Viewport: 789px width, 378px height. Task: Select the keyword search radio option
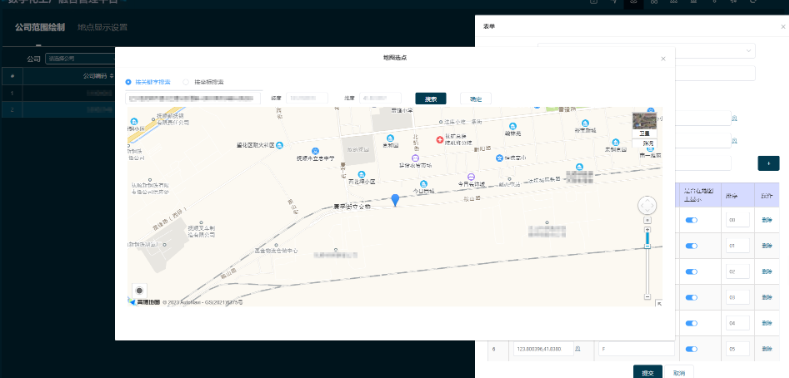(129, 82)
